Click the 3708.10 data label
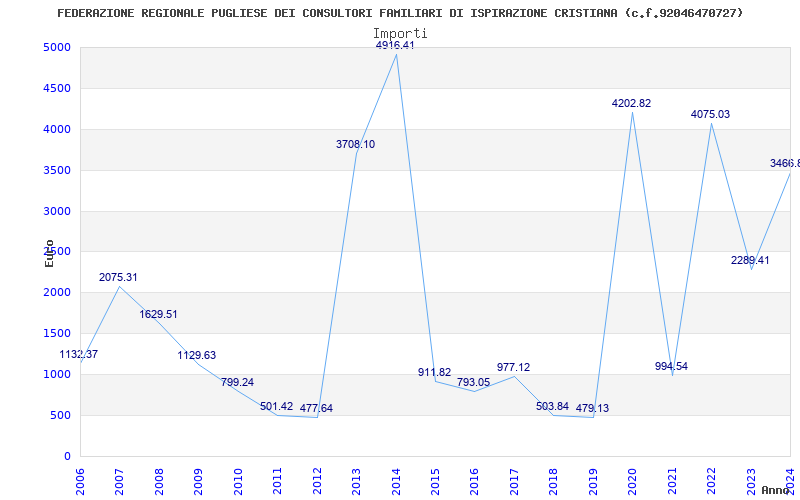This screenshot has width=800, height=500. point(356,144)
